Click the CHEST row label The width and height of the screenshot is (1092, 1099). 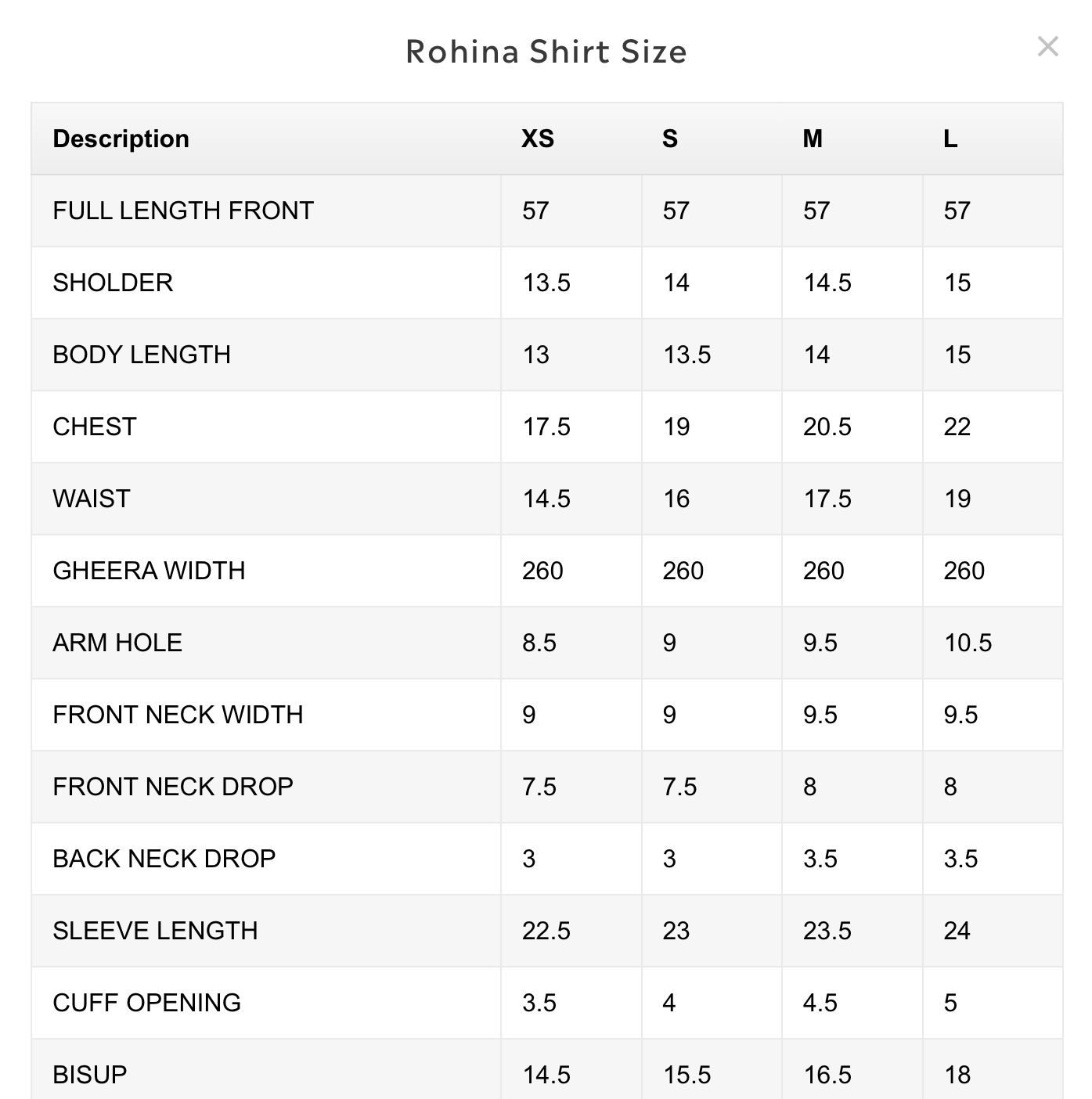point(95,427)
